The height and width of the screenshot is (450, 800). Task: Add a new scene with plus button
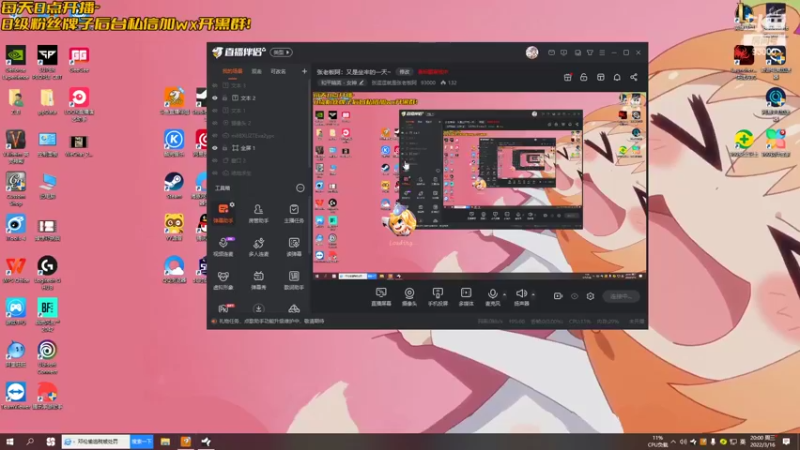(304, 71)
